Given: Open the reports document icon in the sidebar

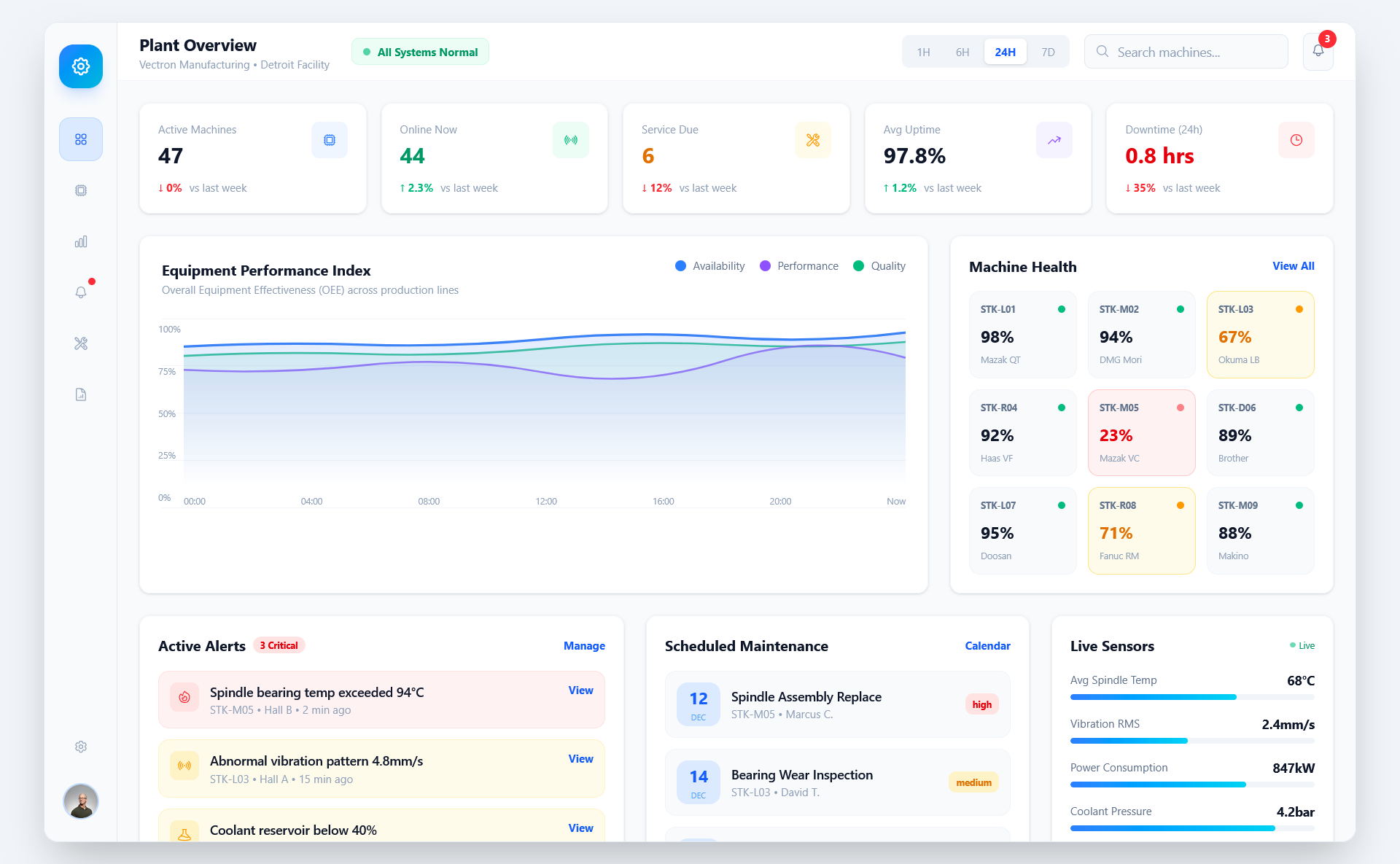Looking at the screenshot, I should click(x=80, y=394).
